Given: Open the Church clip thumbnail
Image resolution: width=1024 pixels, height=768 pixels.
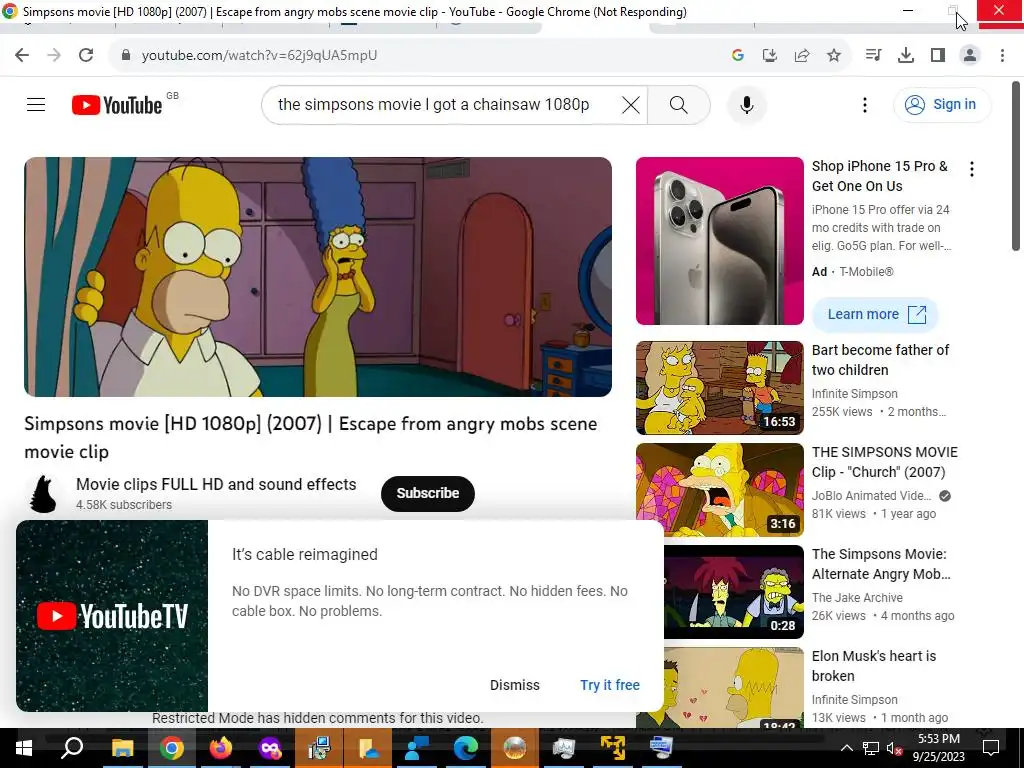Looking at the screenshot, I should pyautogui.click(x=720, y=489).
